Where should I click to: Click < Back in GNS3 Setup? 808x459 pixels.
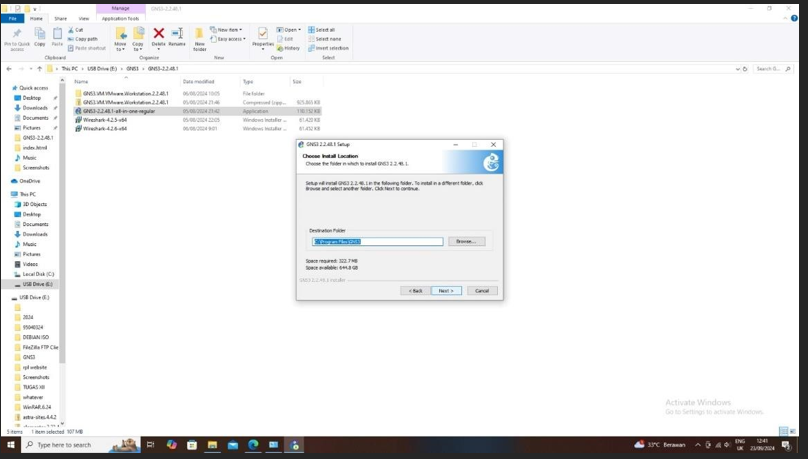[x=415, y=291]
